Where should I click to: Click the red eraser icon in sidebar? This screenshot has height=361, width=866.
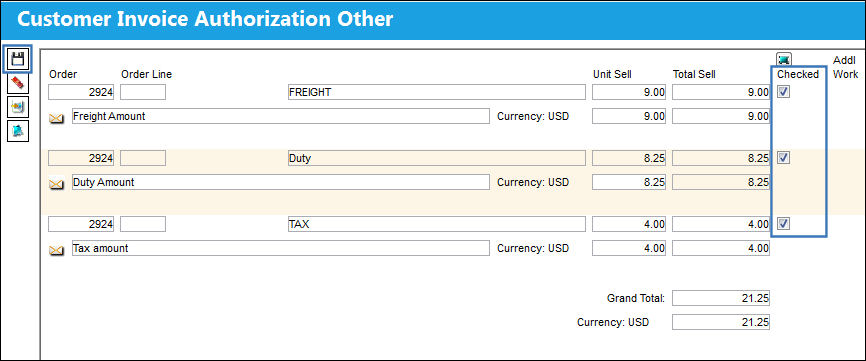click(18, 83)
